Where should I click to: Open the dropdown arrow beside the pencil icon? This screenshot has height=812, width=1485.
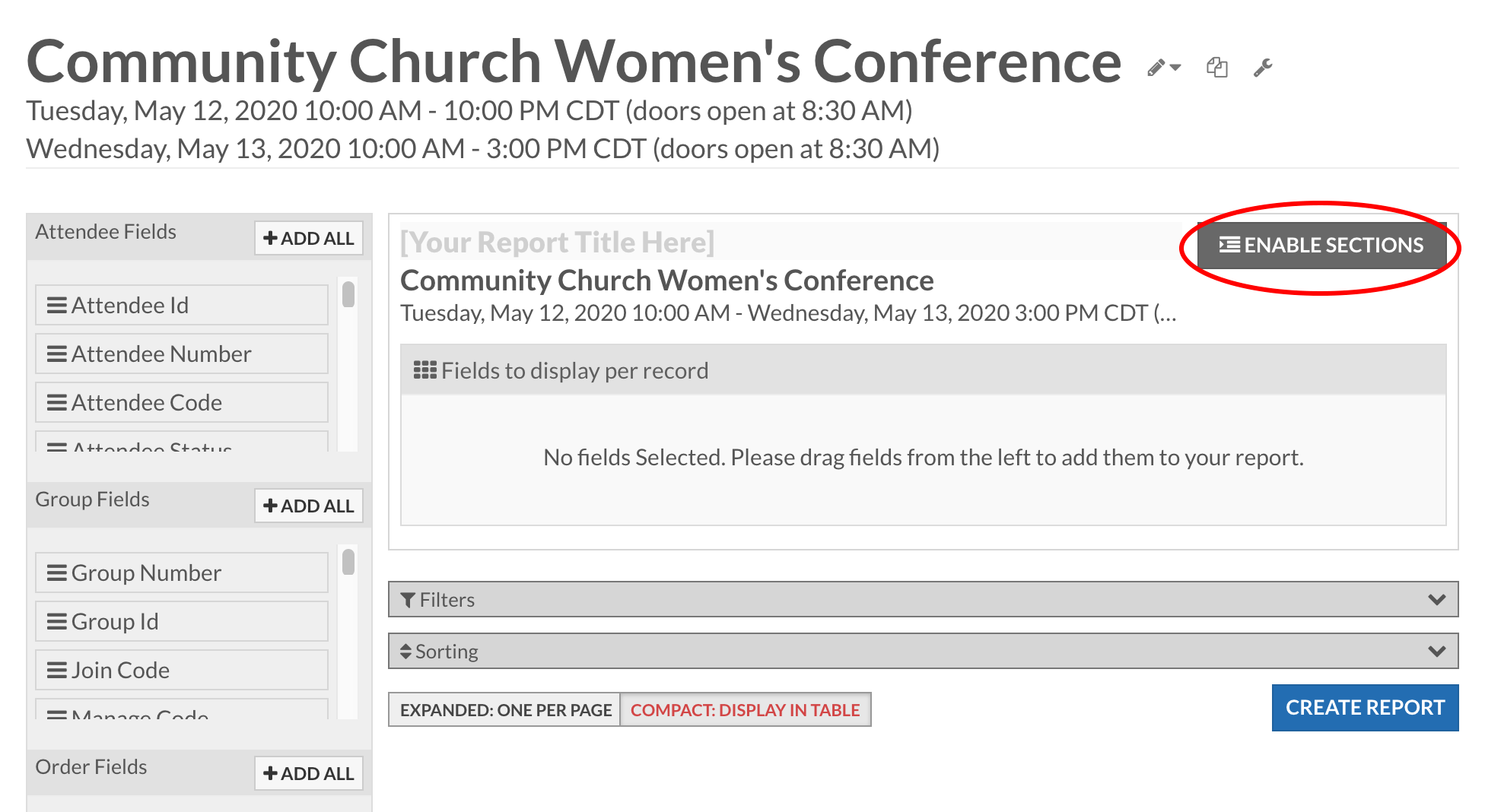(x=1175, y=68)
